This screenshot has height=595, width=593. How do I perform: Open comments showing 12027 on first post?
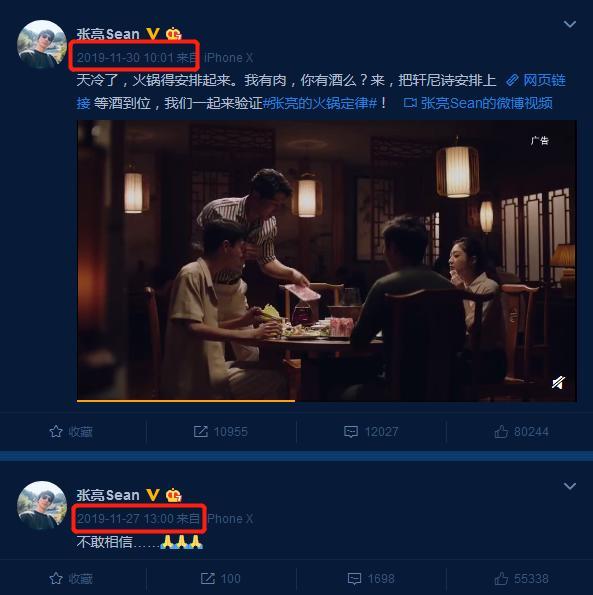pyautogui.click(x=371, y=431)
